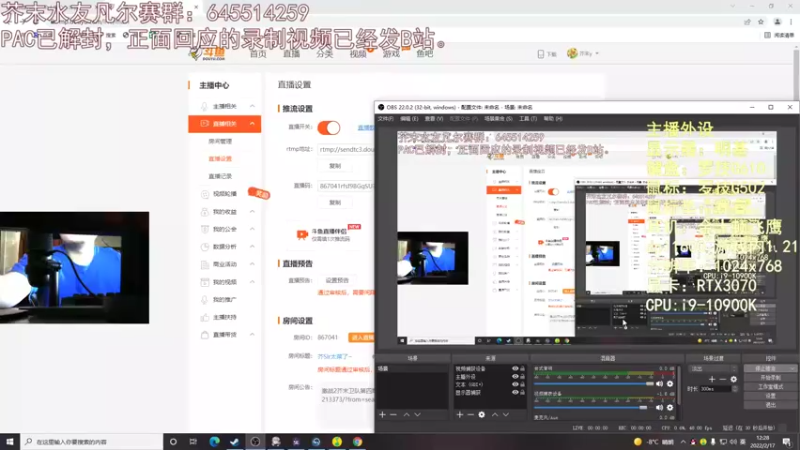Change transition duration stepper value
The width and height of the screenshot is (800, 450).
point(735,389)
